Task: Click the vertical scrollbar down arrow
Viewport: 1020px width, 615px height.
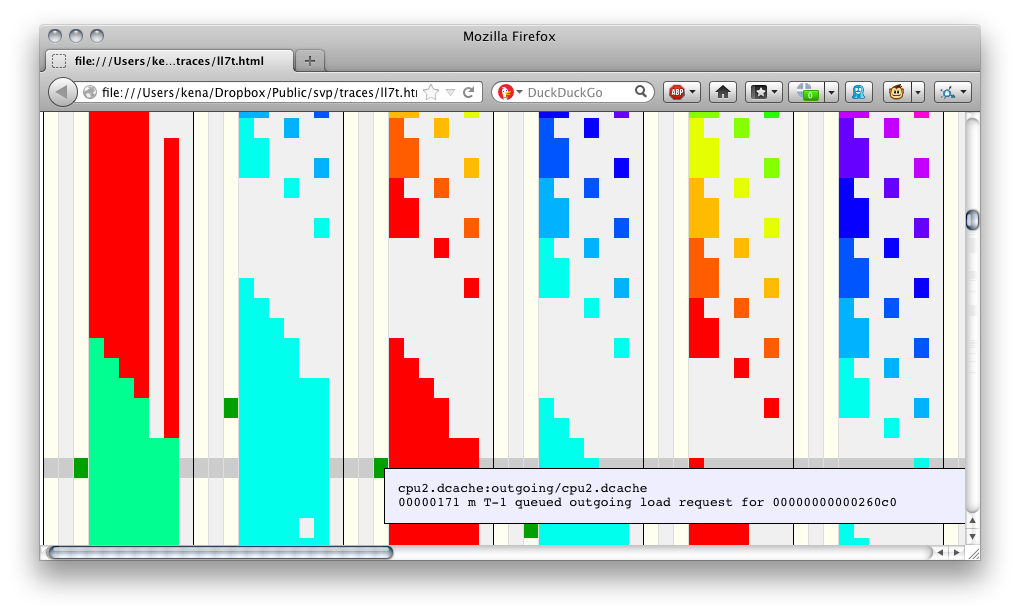Action: tap(972, 536)
